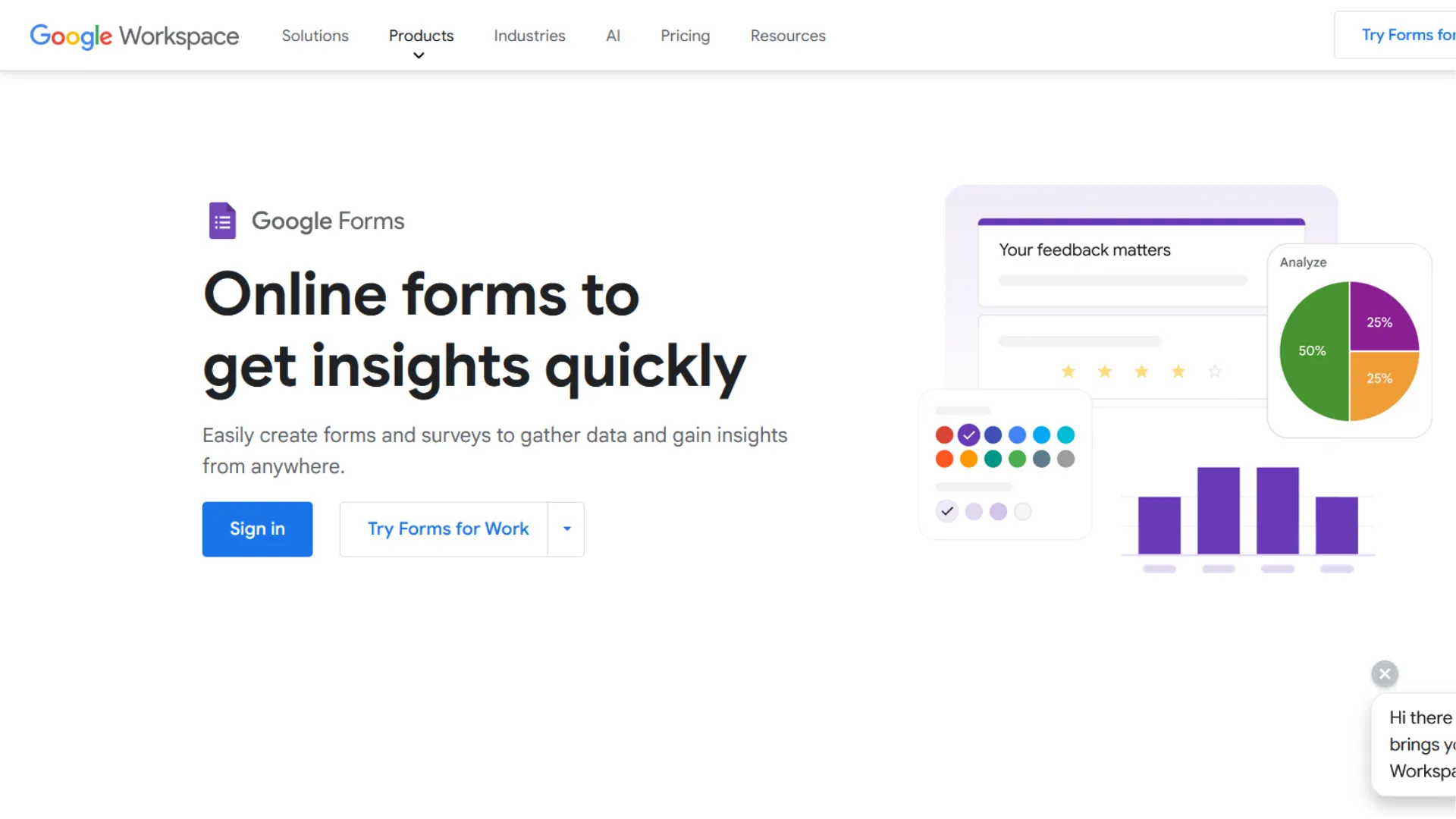Click the Google Forms purple document icon

click(x=221, y=220)
